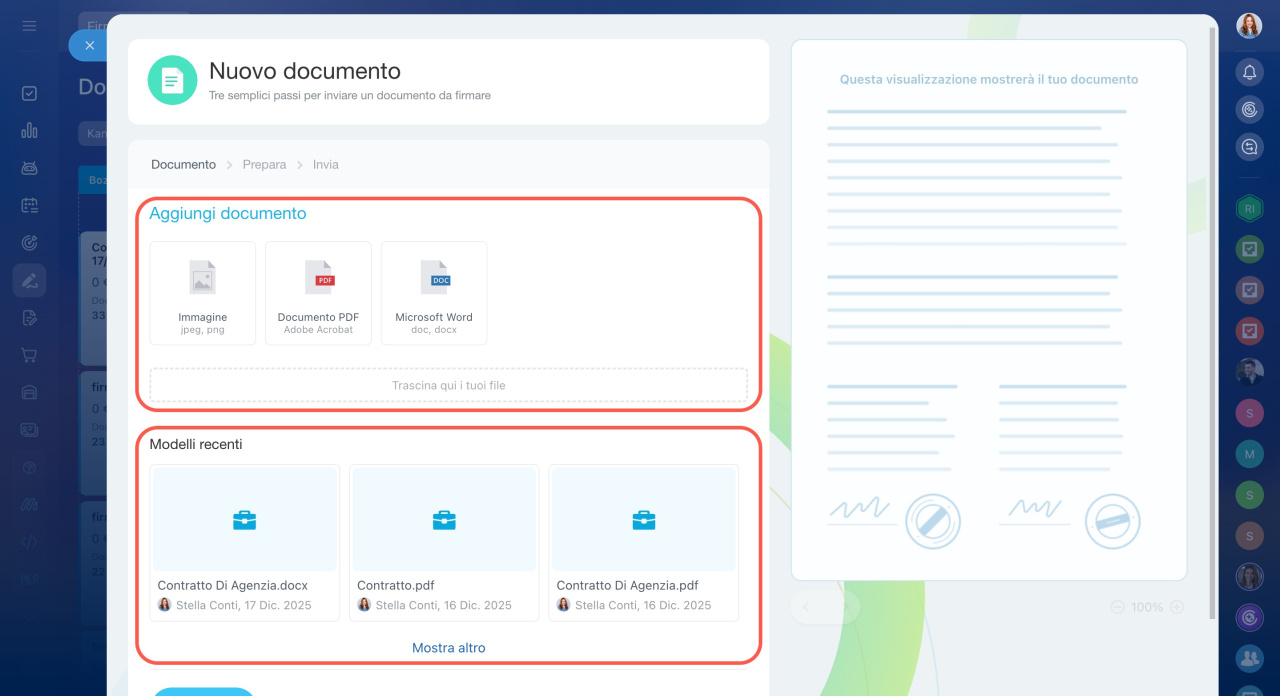Open the calendar icon in left sidebar
Image resolution: width=1280 pixels, height=696 pixels.
29,206
